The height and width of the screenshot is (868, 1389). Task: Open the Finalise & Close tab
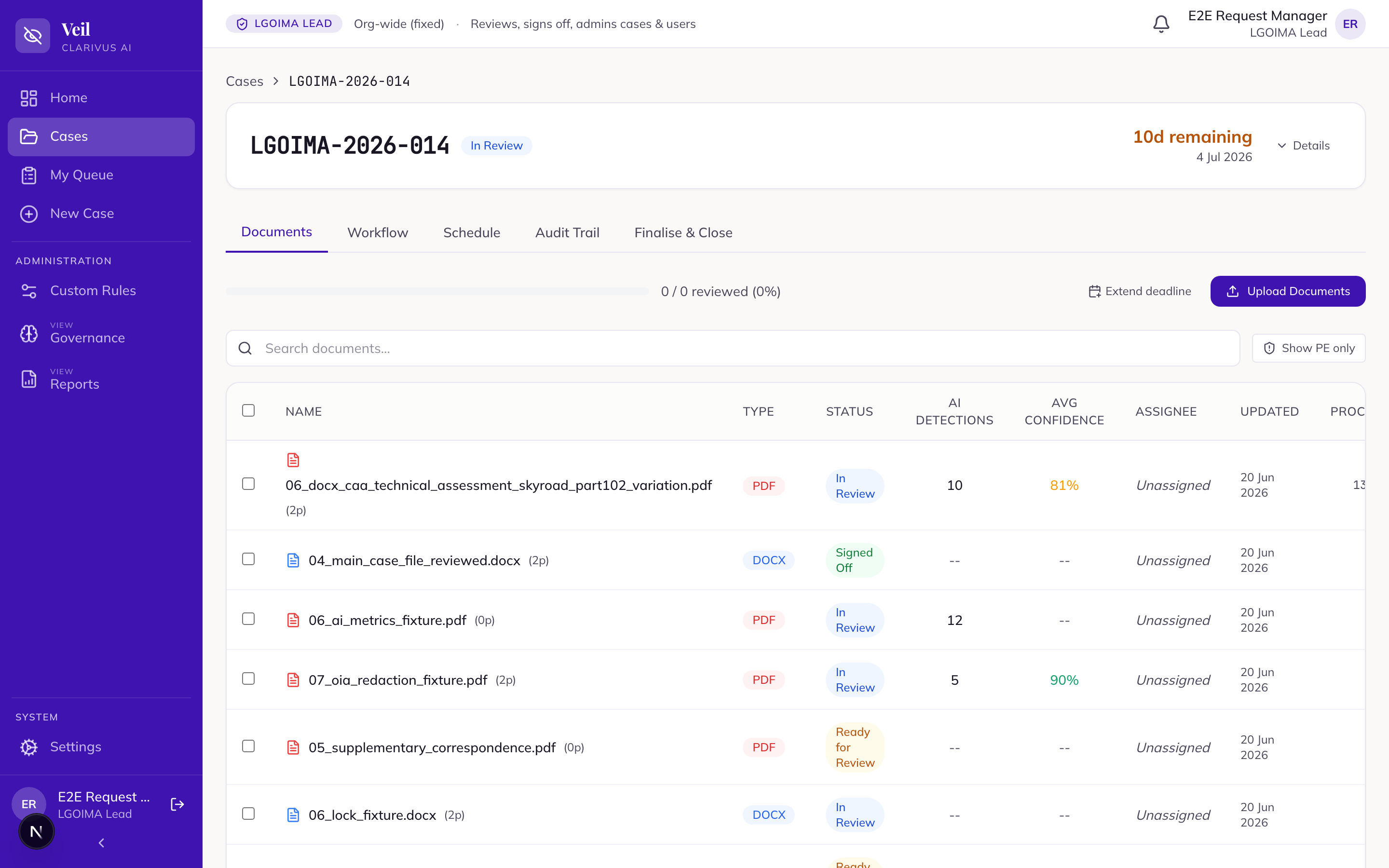coord(683,232)
